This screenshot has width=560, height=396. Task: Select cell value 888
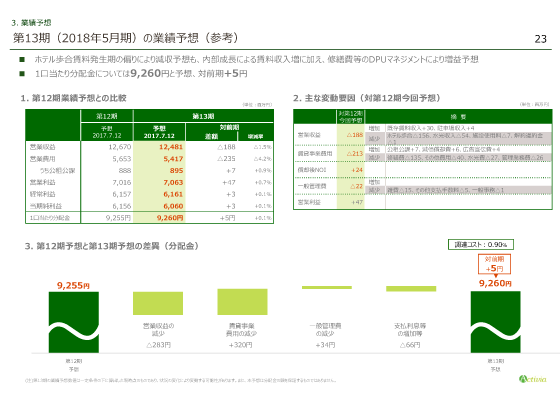click(125, 171)
